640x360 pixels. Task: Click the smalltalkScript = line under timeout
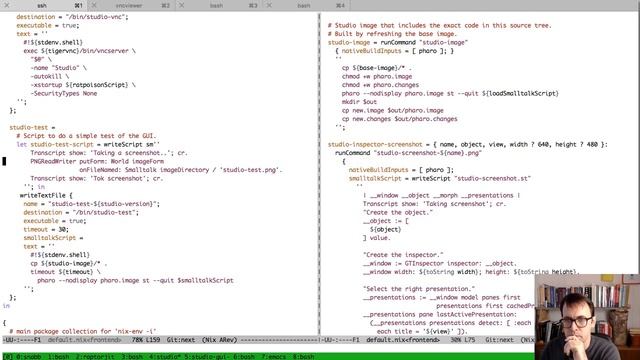tap(53, 238)
